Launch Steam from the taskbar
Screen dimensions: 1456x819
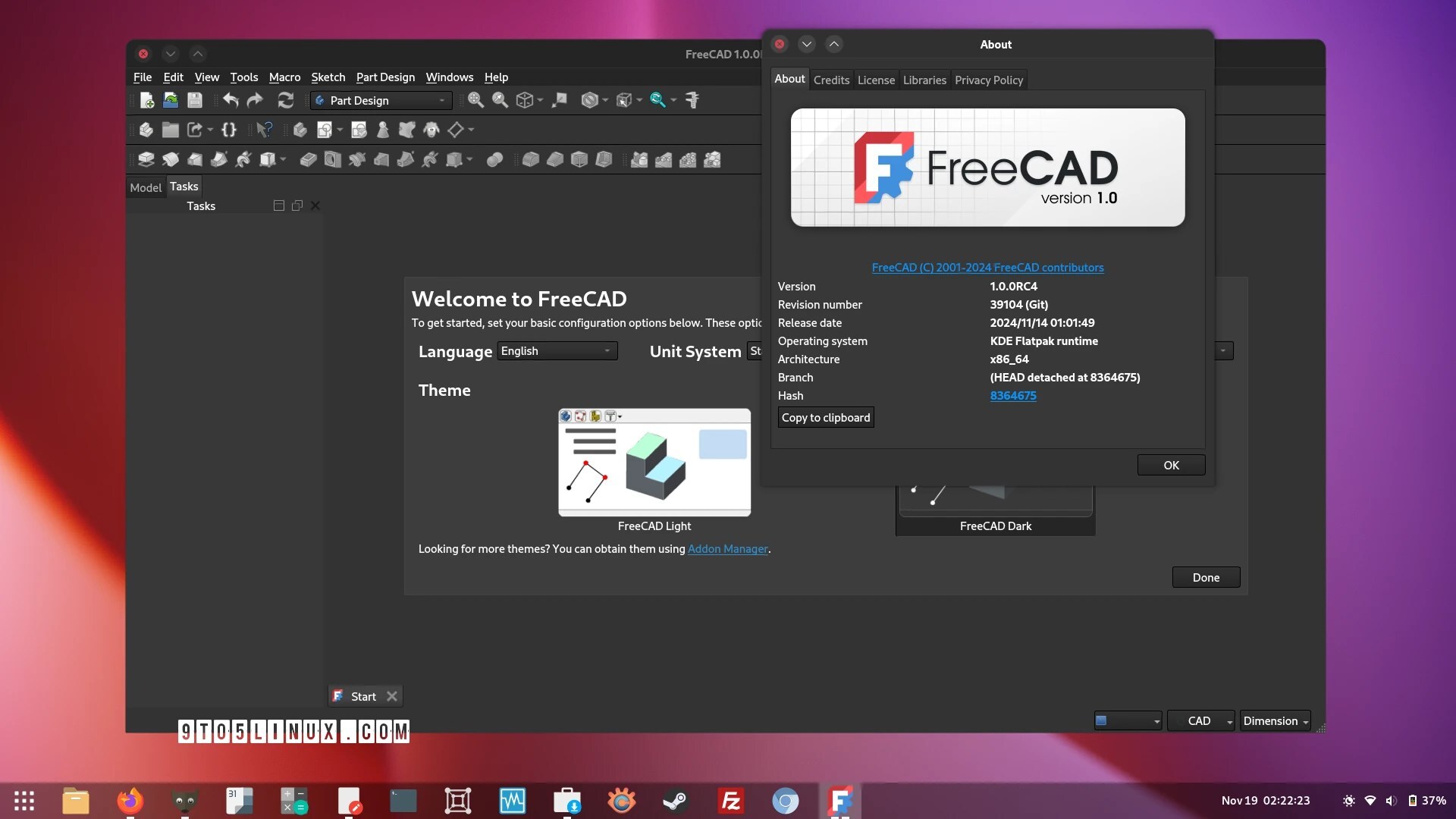pyautogui.click(x=675, y=801)
